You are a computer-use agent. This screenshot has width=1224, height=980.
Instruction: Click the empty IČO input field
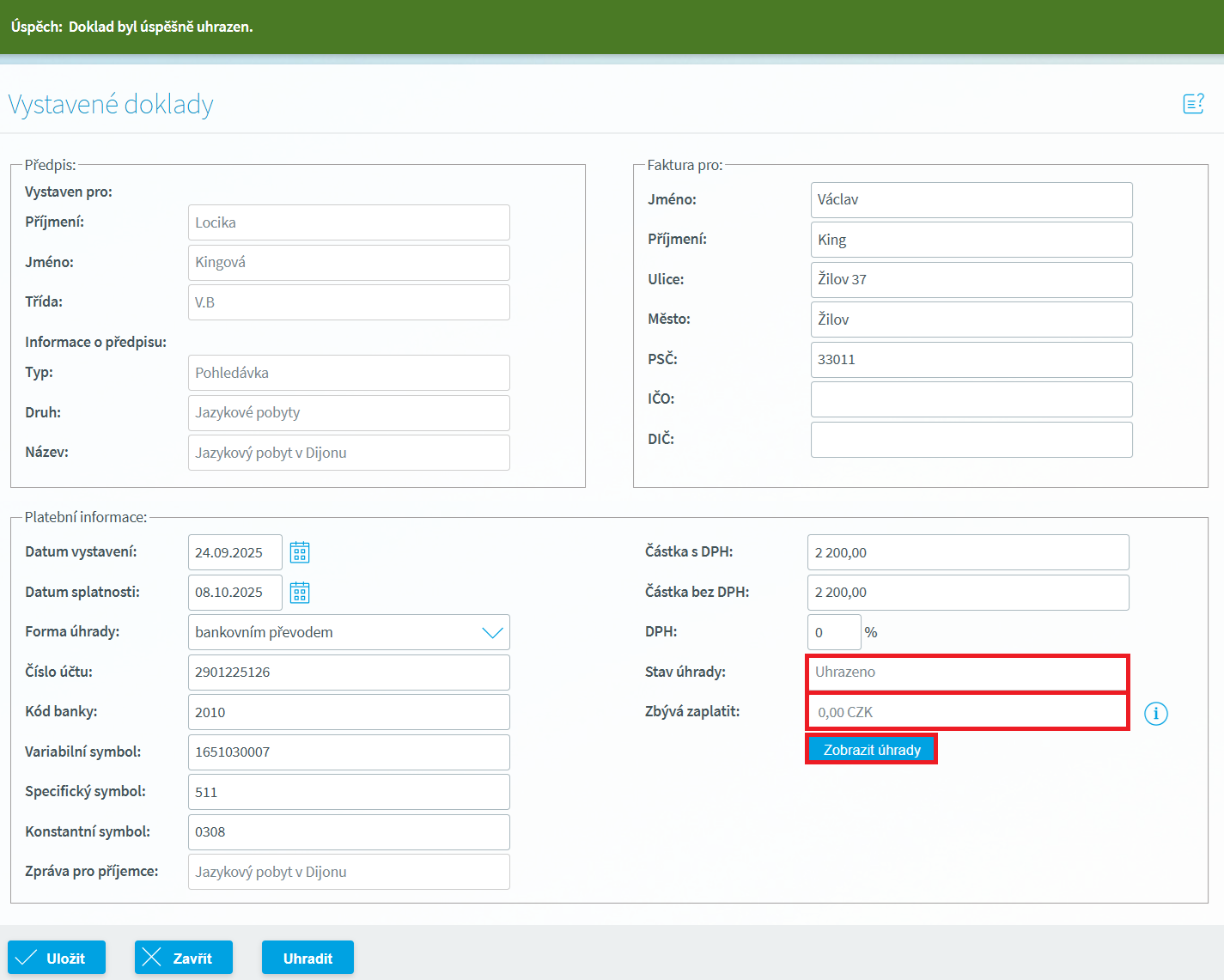[971, 399]
